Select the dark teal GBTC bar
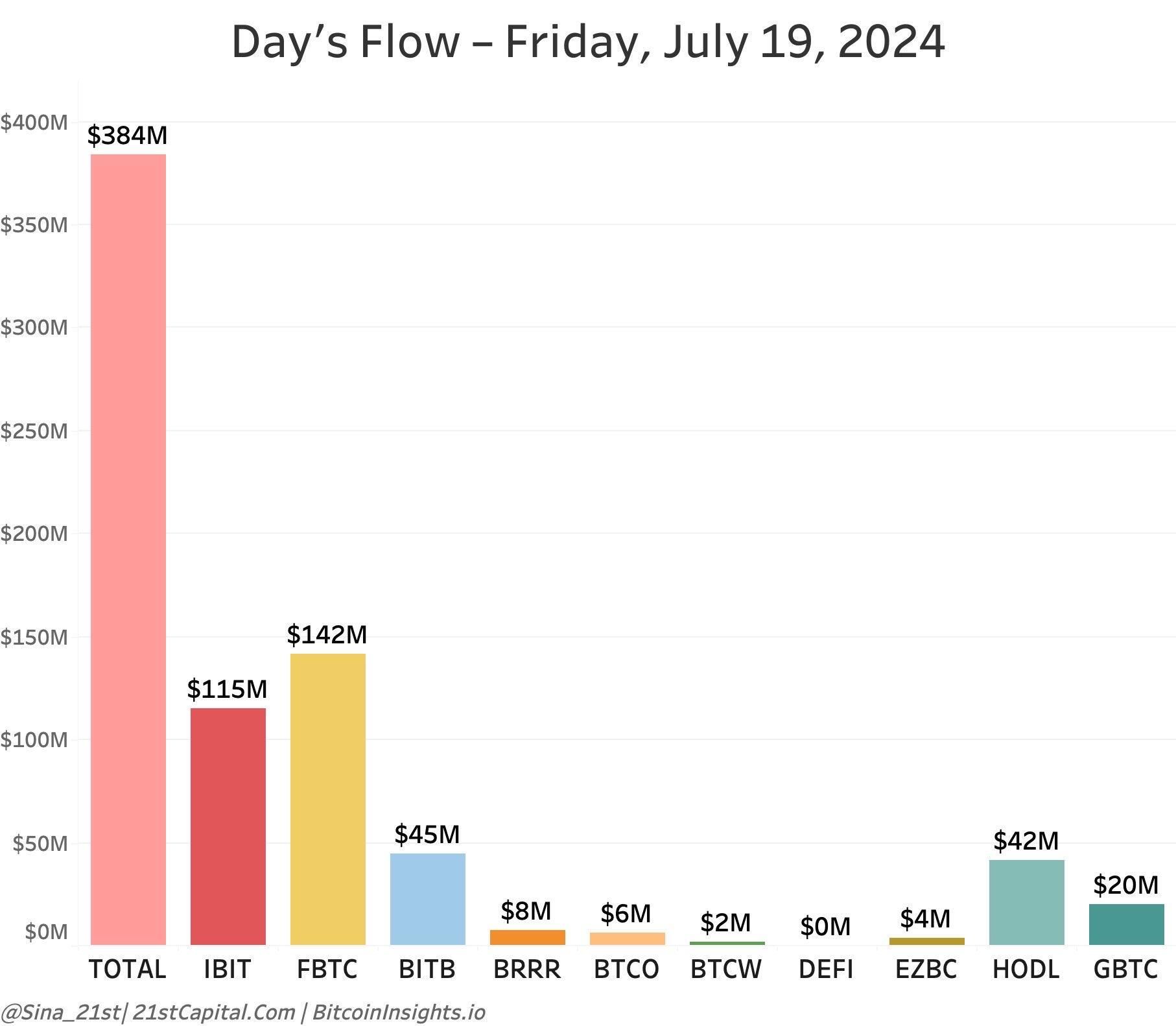1176x1026 pixels. coord(1127,924)
